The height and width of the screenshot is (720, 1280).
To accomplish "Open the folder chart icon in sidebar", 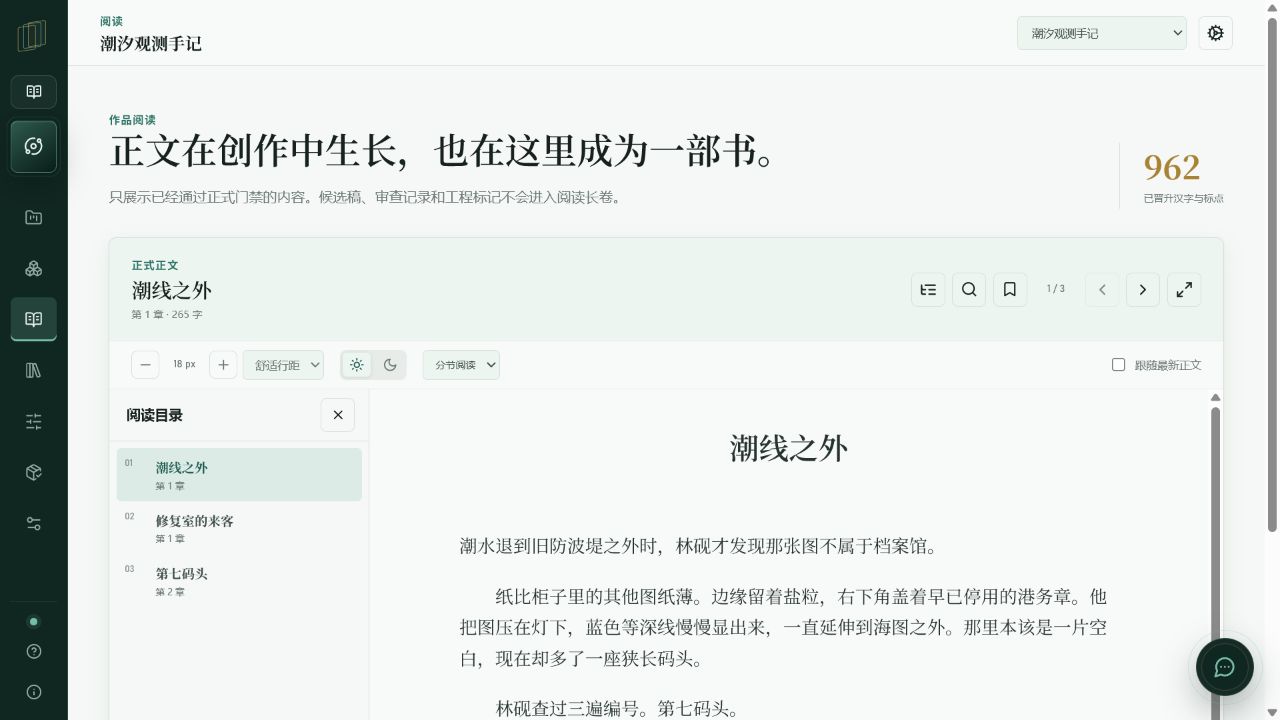I will 34,217.
